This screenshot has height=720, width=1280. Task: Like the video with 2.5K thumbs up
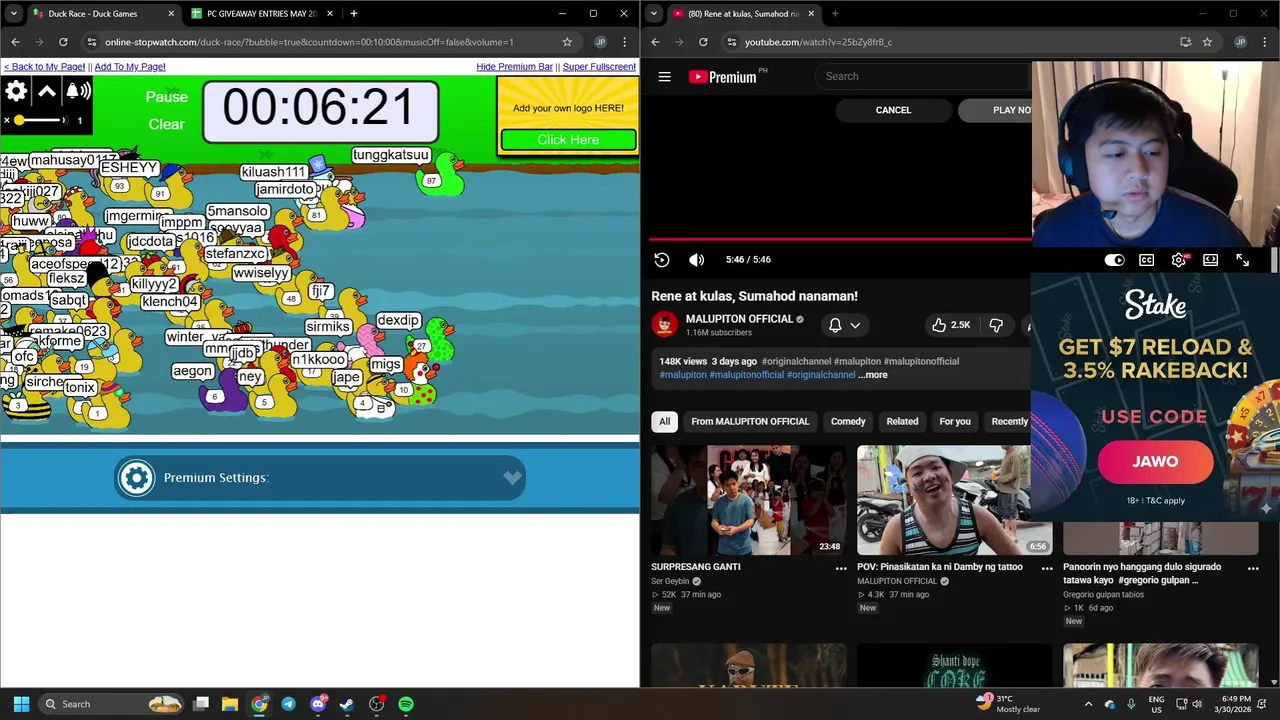951,325
